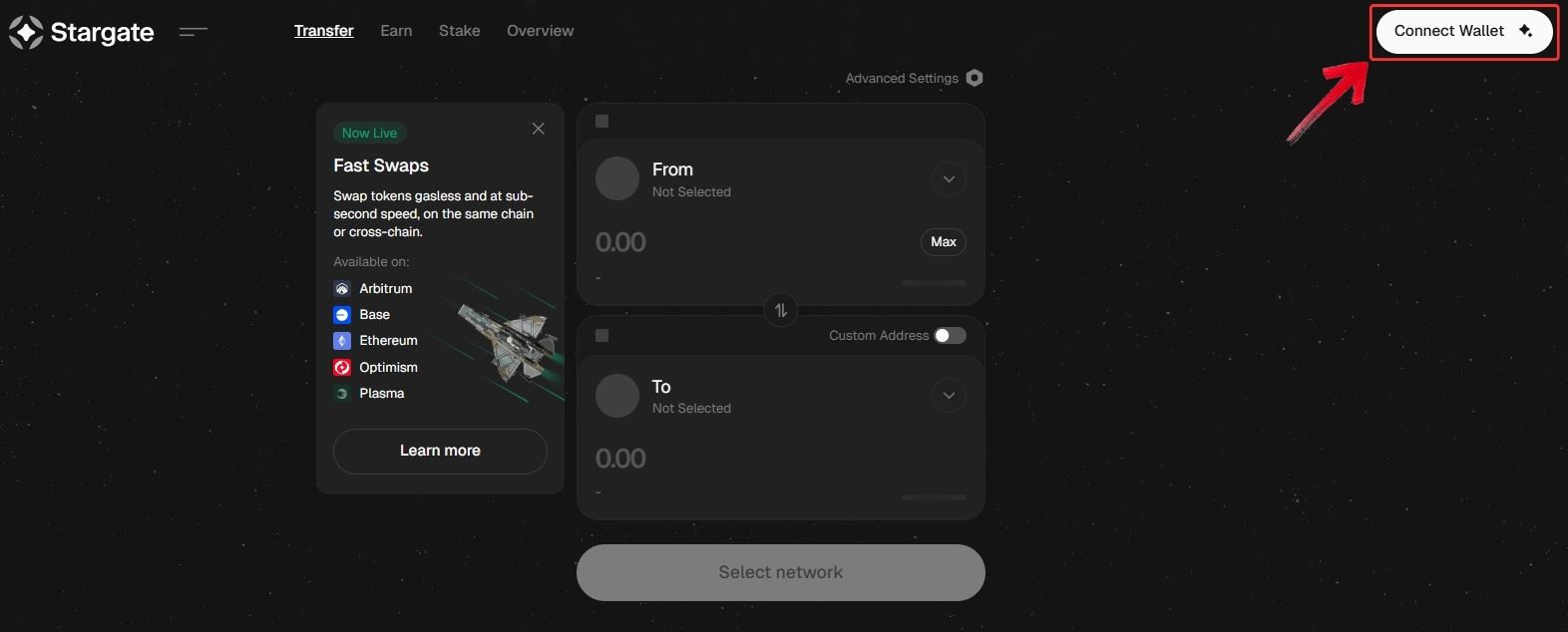Toggle the Custom Address switch
1568x632 pixels.
pyautogui.click(x=950, y=335)
